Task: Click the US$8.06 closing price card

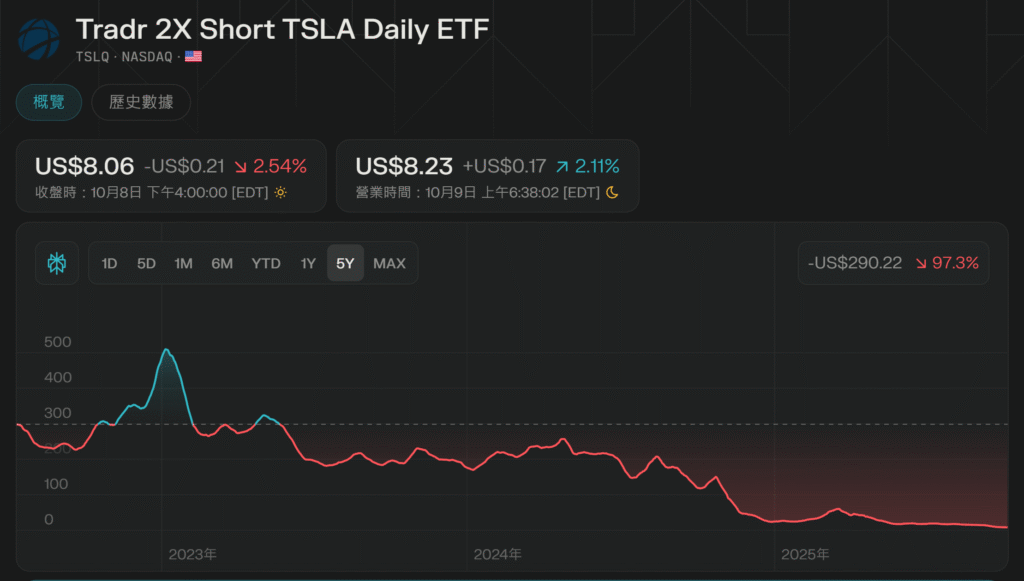Action: (170, 176)
